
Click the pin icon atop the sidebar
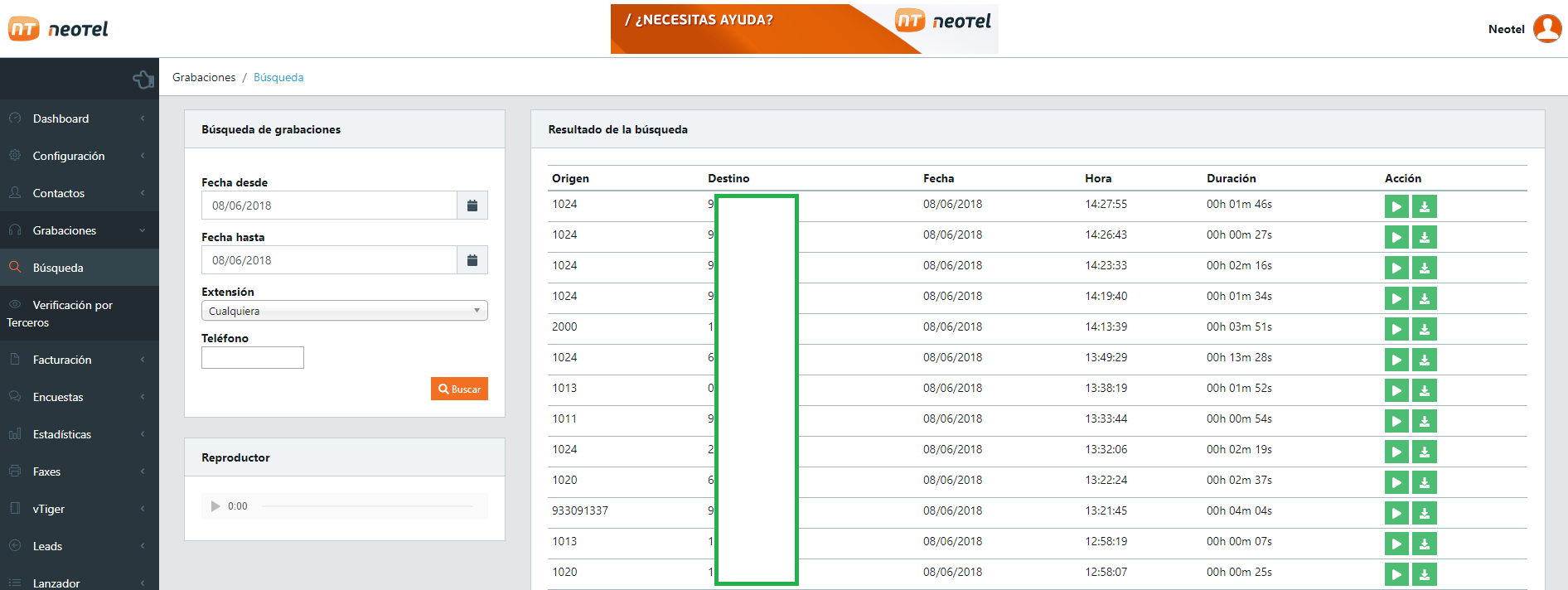tap(143, 80)
